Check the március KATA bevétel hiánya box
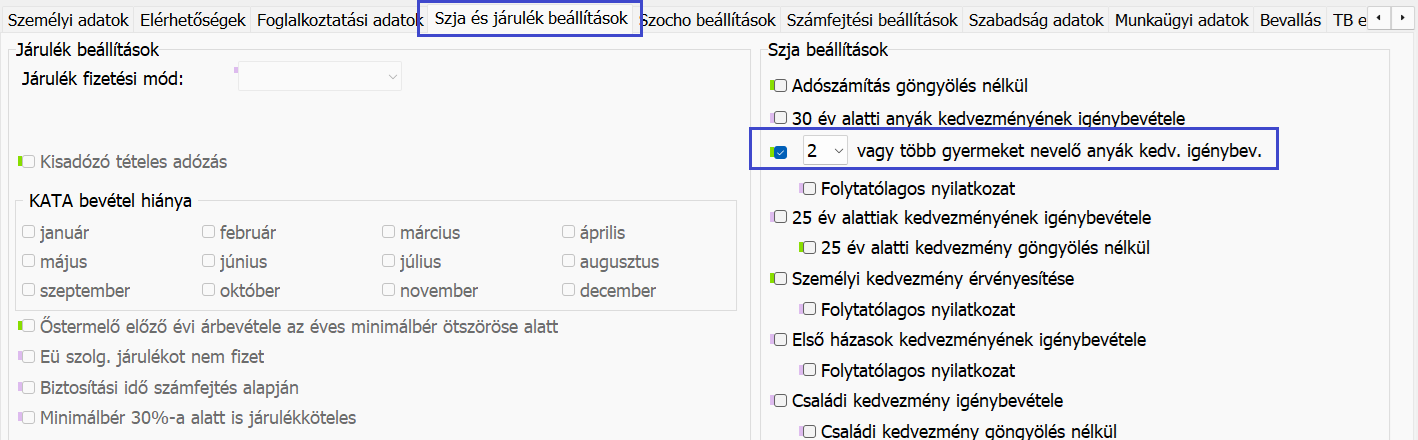The height and width of the screenshot is (440, 1418). tap(388, 232)
